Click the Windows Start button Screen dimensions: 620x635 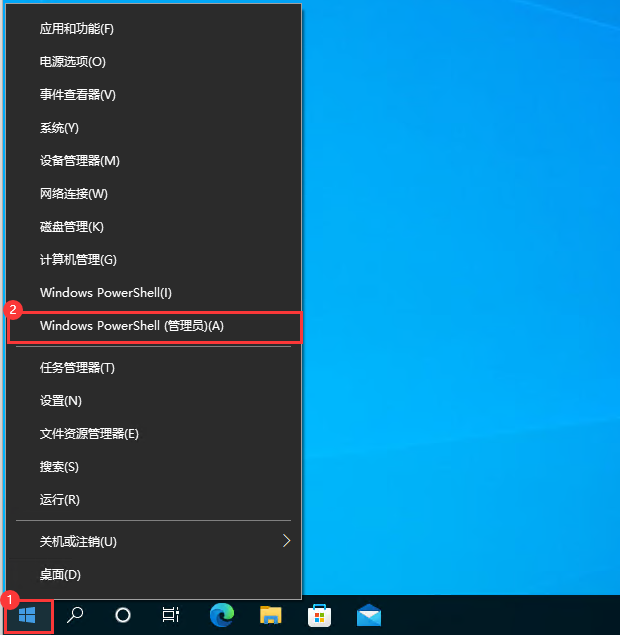28,616
